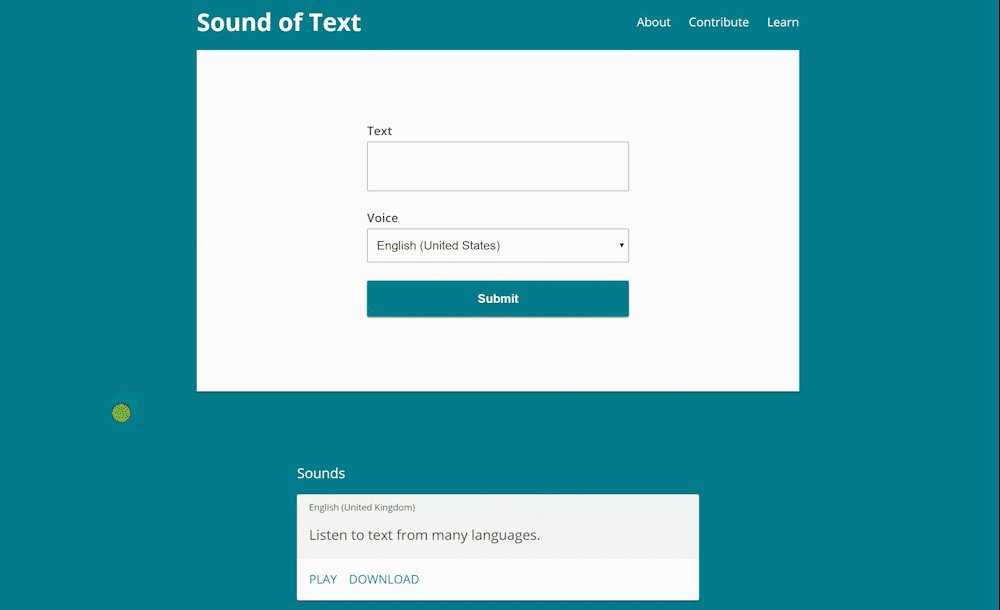Download the 'Listen to text' sound clip
Image resolution: width=1000 pixels, height=610 pixels.
pyautogui.click(x=384, y=579)
